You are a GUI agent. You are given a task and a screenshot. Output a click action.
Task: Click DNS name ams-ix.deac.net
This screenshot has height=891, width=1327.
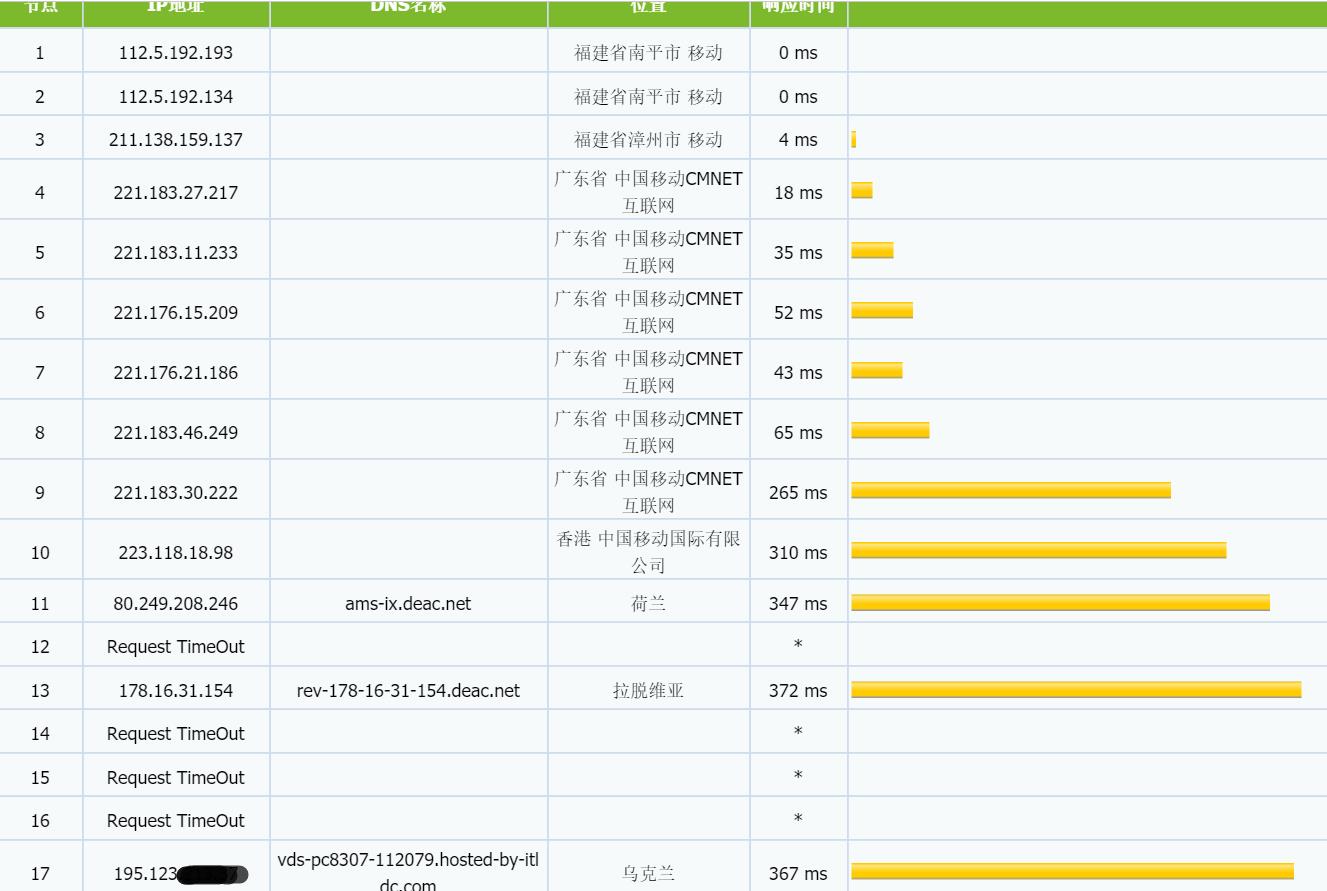click(408, 604)
